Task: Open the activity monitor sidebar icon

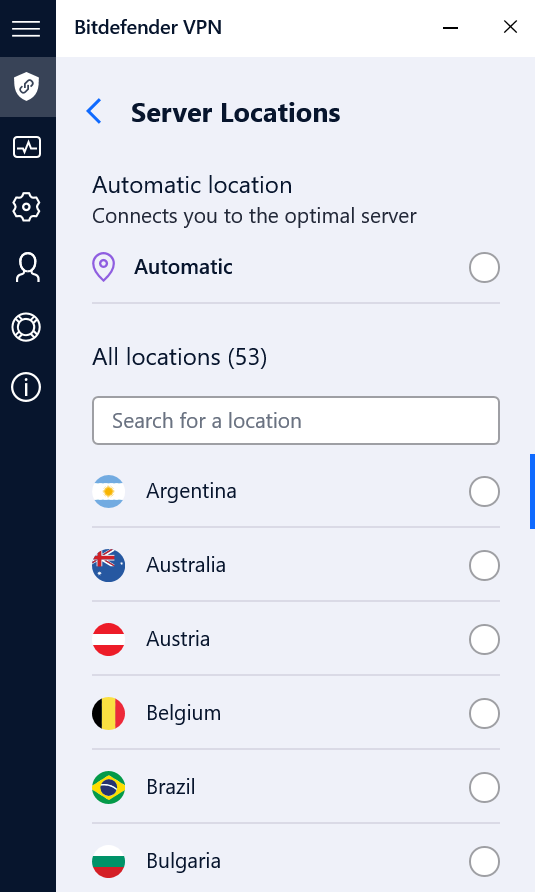Action: click(26, 147)
